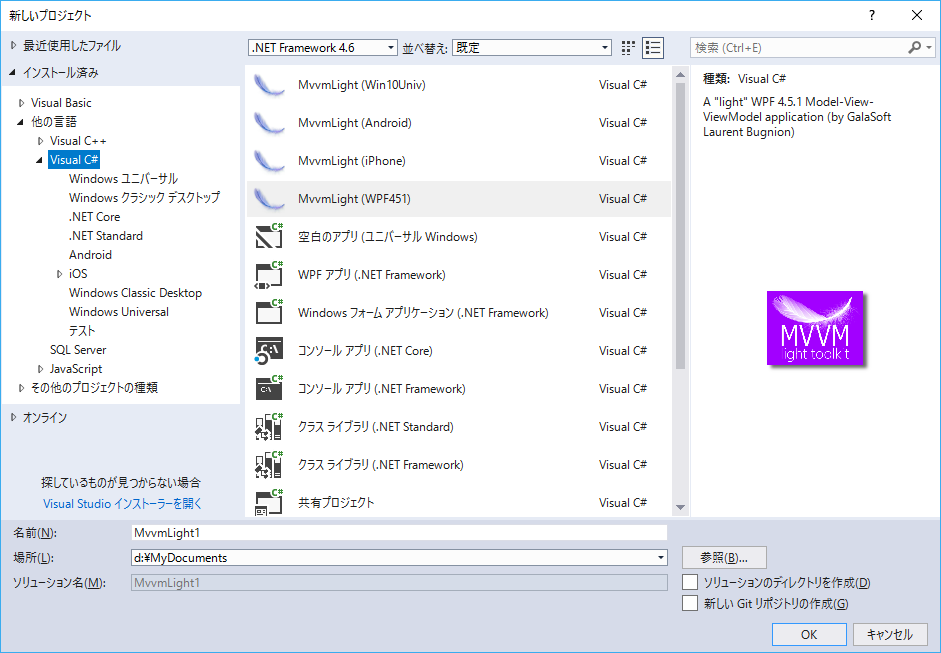Select MvvmLight (Win10Univ) template name
The height and width of the screenshot is (653, 941).
point(362,85)
